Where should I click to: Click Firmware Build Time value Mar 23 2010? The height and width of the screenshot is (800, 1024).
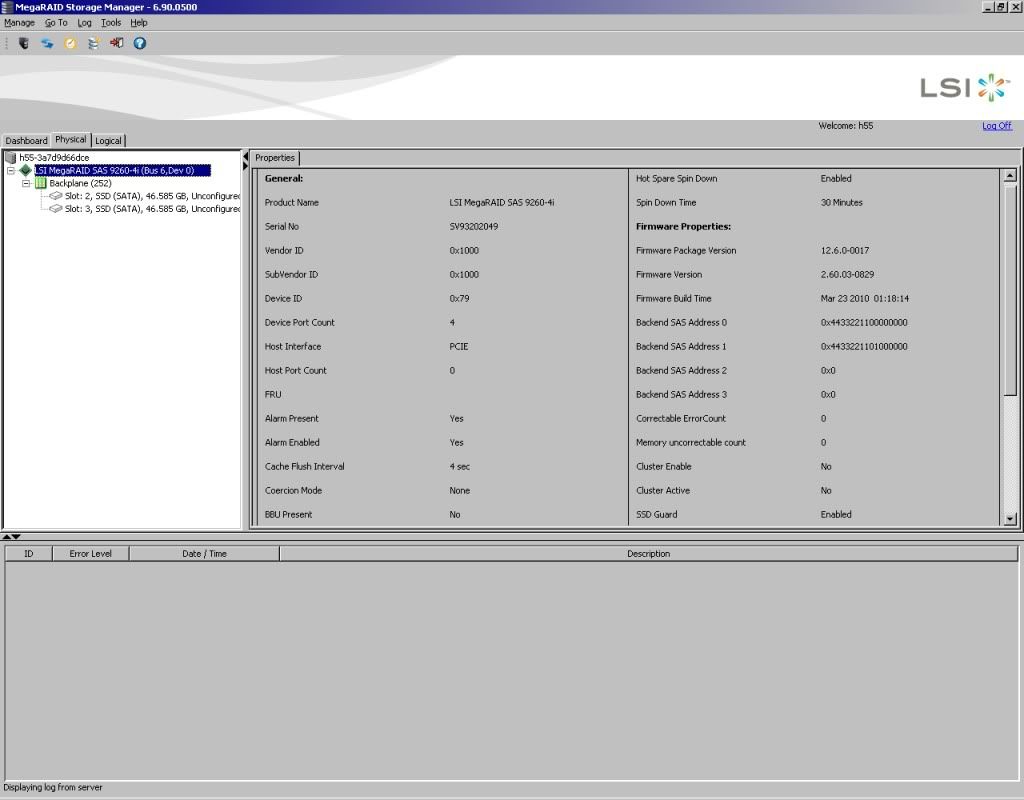[x=865, y=299]
